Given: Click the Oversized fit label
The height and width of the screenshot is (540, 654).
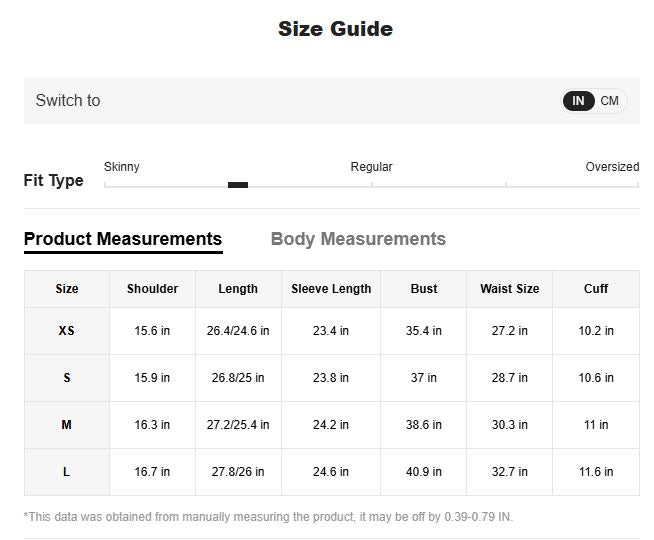Looking at the screenshot, I should 612,167.
